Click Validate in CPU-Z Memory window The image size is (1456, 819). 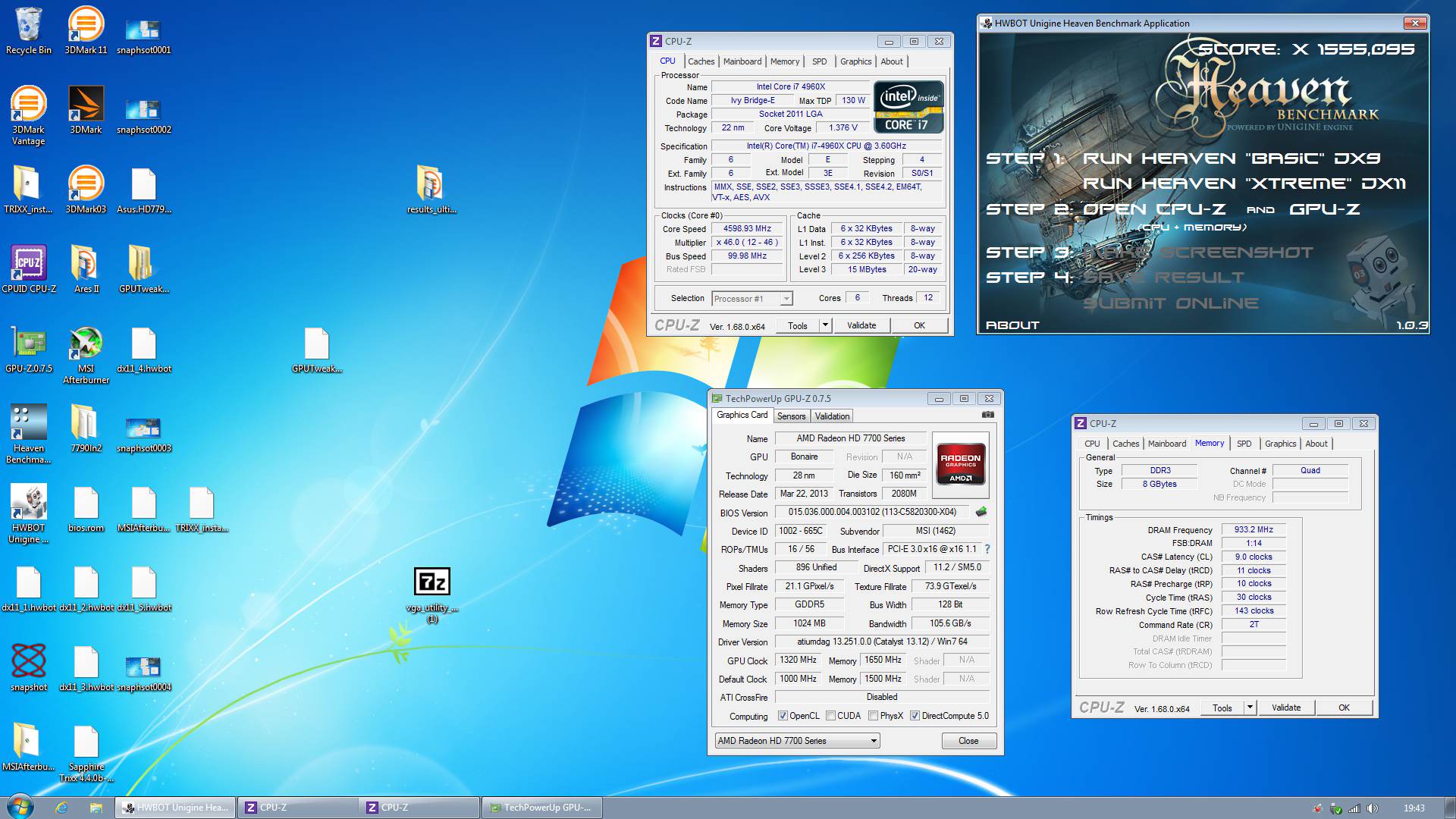pos(1286,708)
